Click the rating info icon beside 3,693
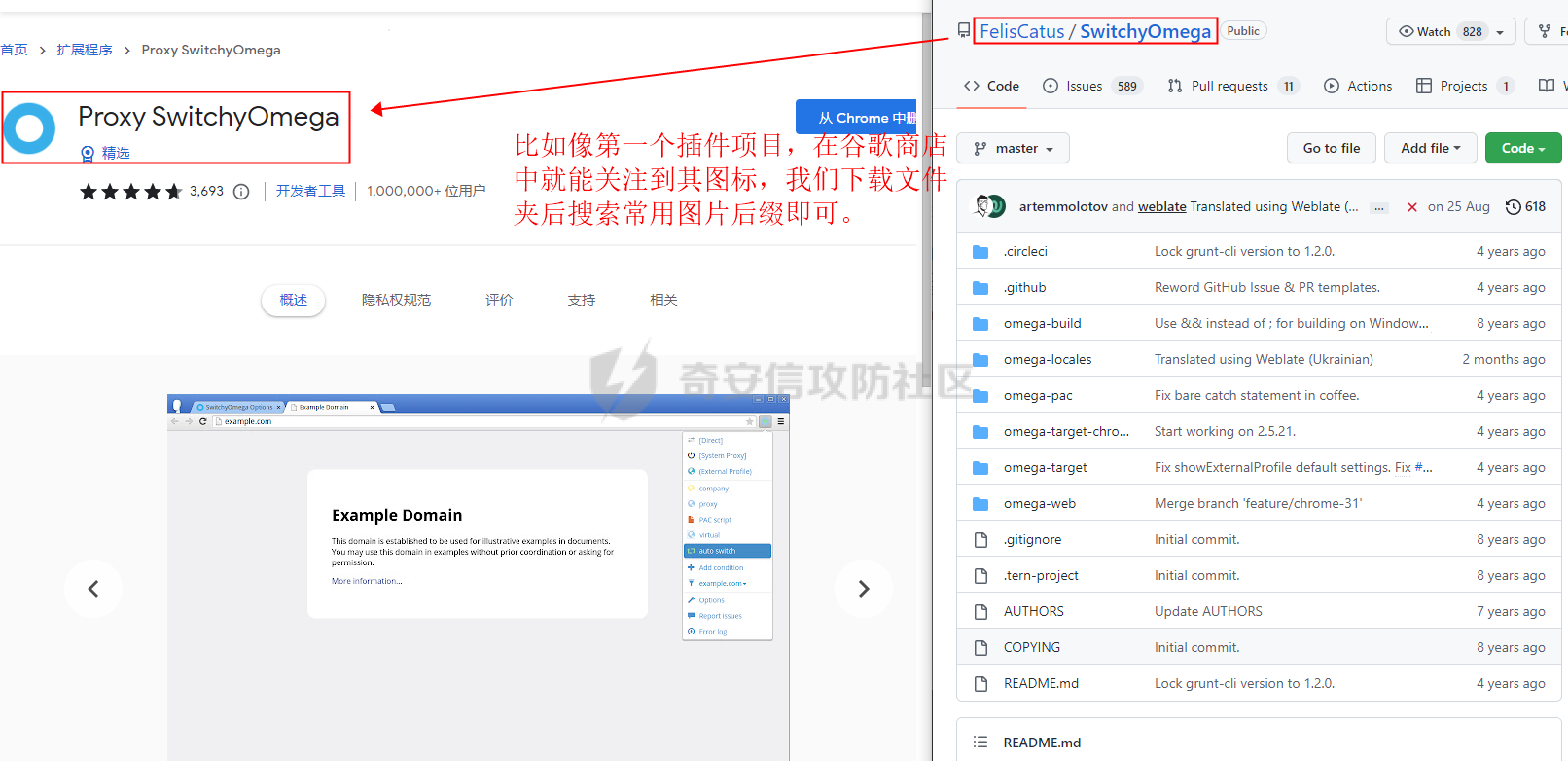The height and width of the screenshot is (761, 1568). tap(241, 192)
